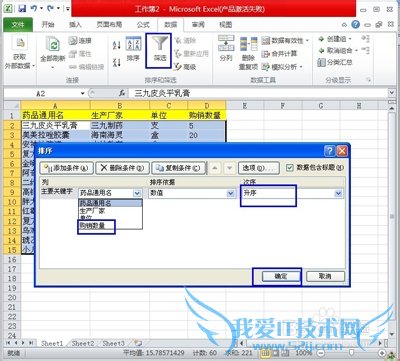Select column E header
400x361 pixels.
tap(245, 106)
